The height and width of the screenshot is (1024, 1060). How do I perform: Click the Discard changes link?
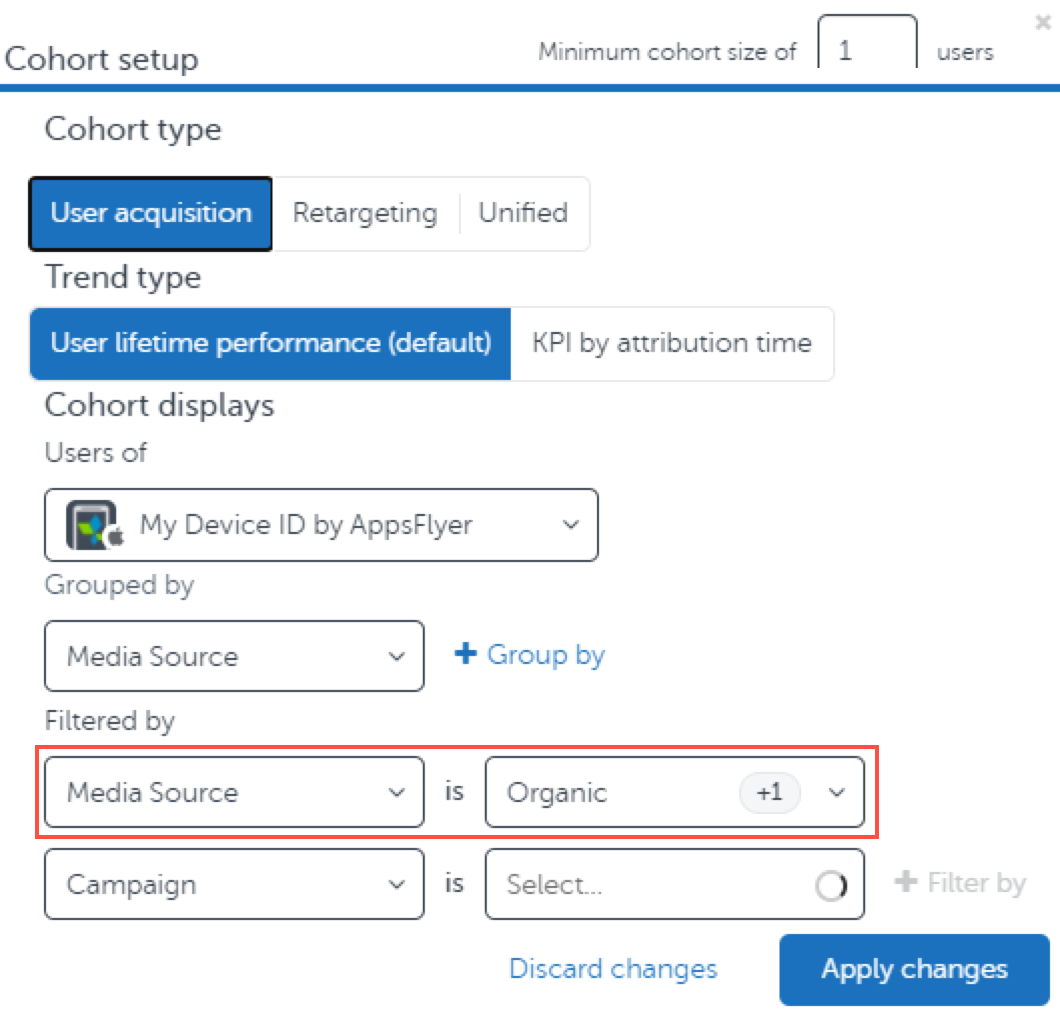[613, 969]
